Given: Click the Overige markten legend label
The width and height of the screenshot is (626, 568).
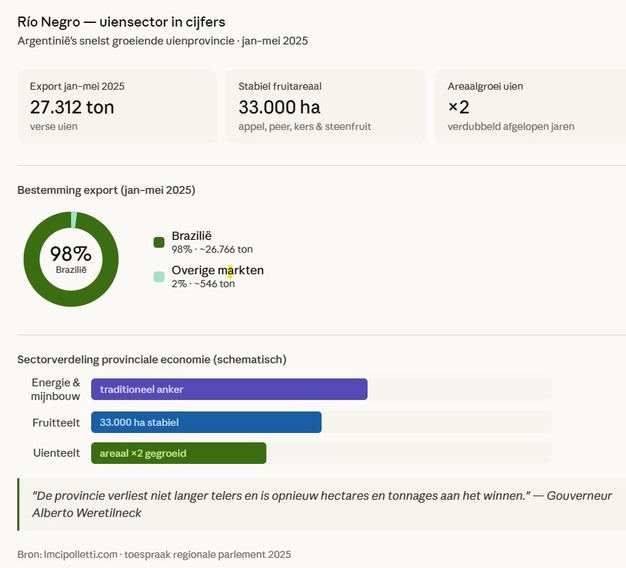Looking at the screenshot, I should (217, 270).
